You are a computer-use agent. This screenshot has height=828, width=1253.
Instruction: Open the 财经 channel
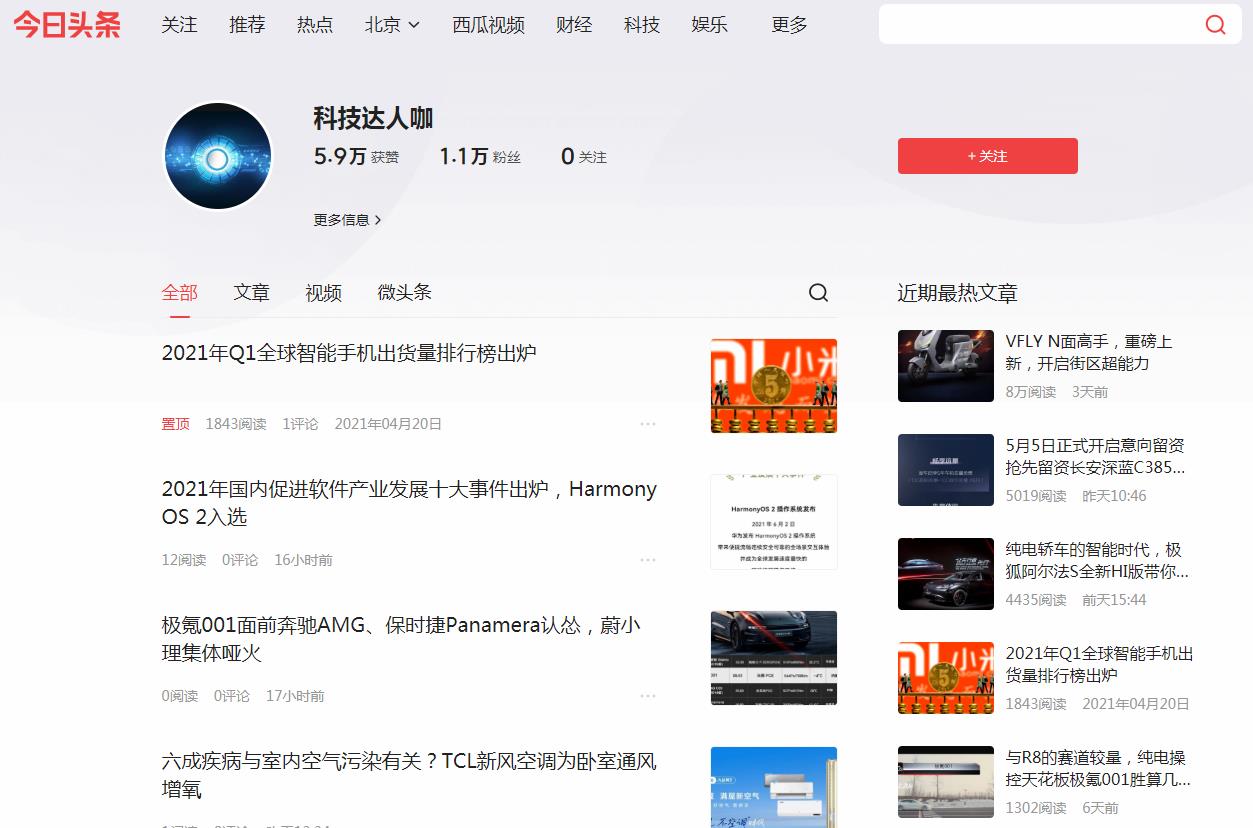[x=574, y=25]
